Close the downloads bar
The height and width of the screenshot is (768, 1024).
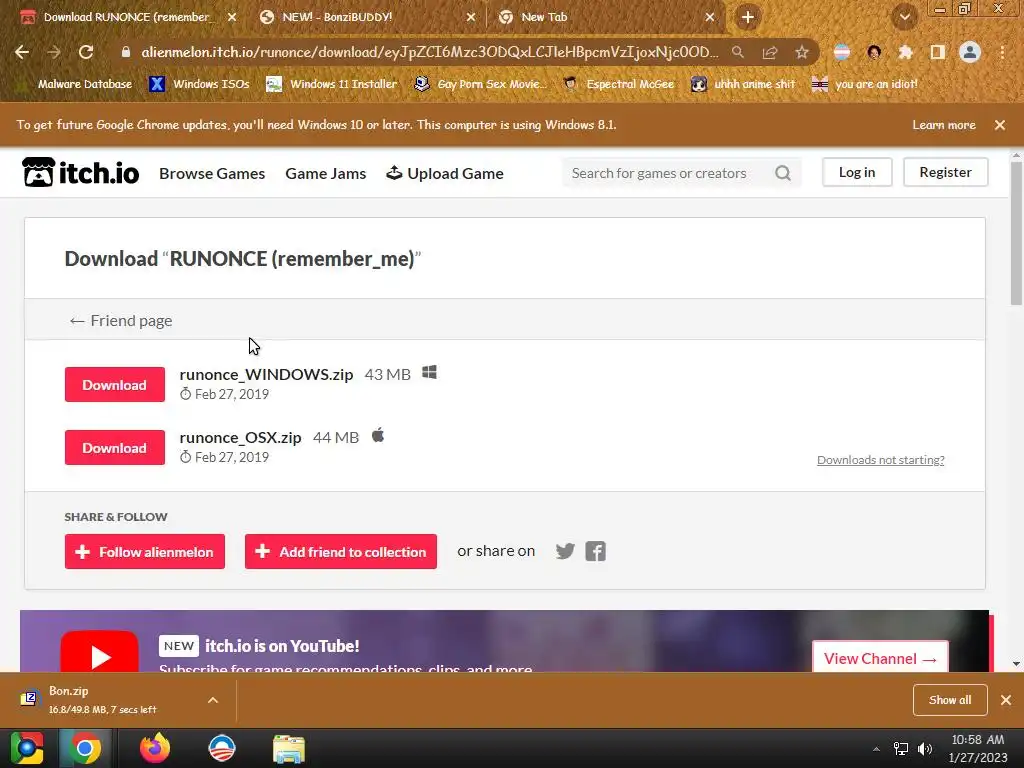point(1006,700)
